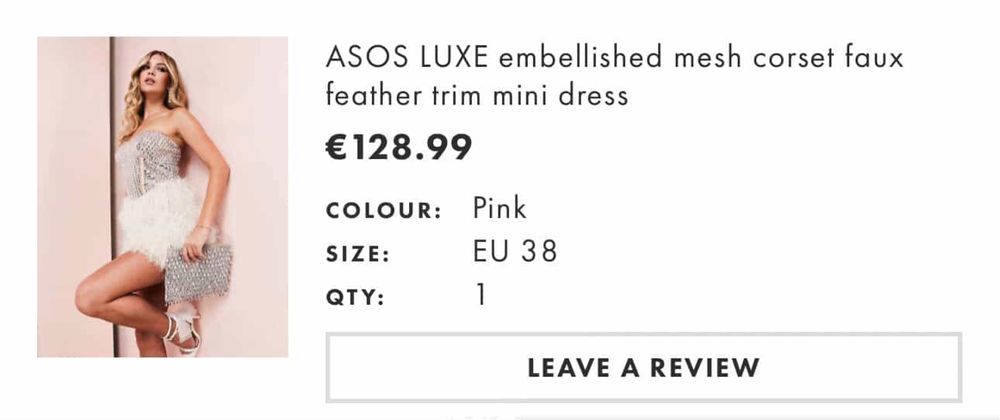Click the model's bent knee in the photo
Screen dimensions: 1000x420
click(x=88, y=294)
